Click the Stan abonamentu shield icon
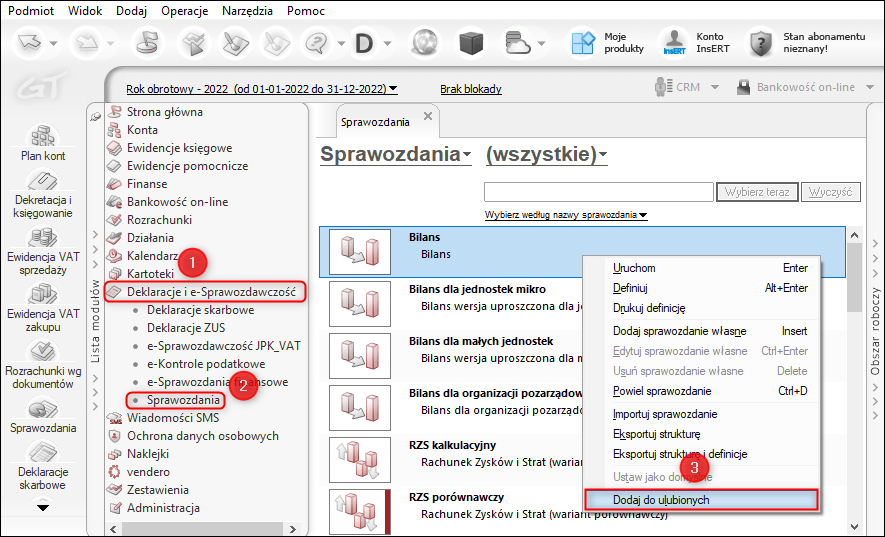Viewport: 885px width, 537px height. click(762, 43)
